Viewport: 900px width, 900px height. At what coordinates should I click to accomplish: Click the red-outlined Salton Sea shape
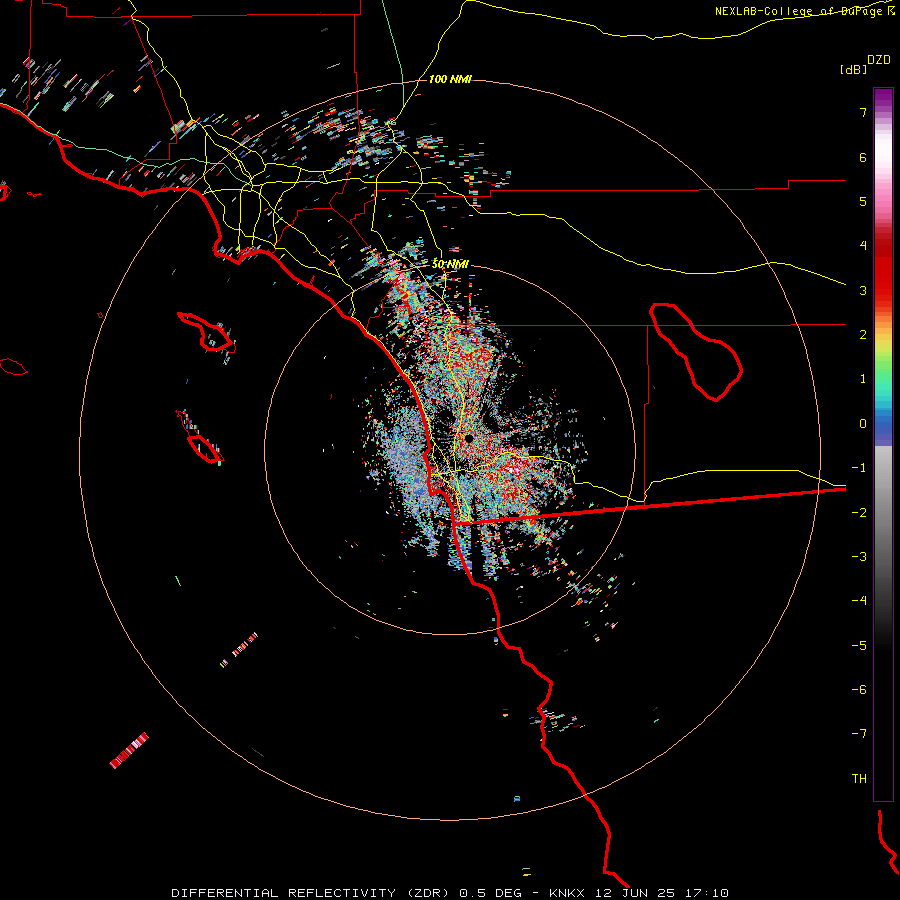(696, 351)
